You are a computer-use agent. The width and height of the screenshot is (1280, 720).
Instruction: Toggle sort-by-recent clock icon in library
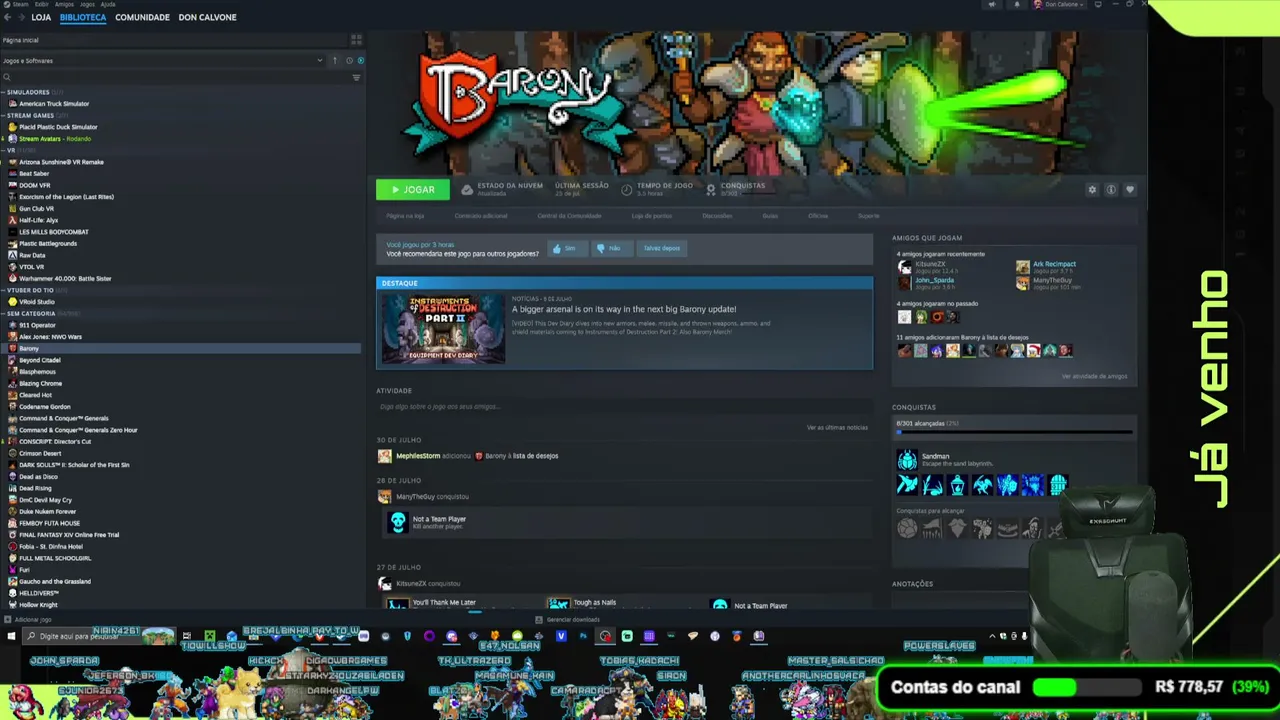click(349, 60)
